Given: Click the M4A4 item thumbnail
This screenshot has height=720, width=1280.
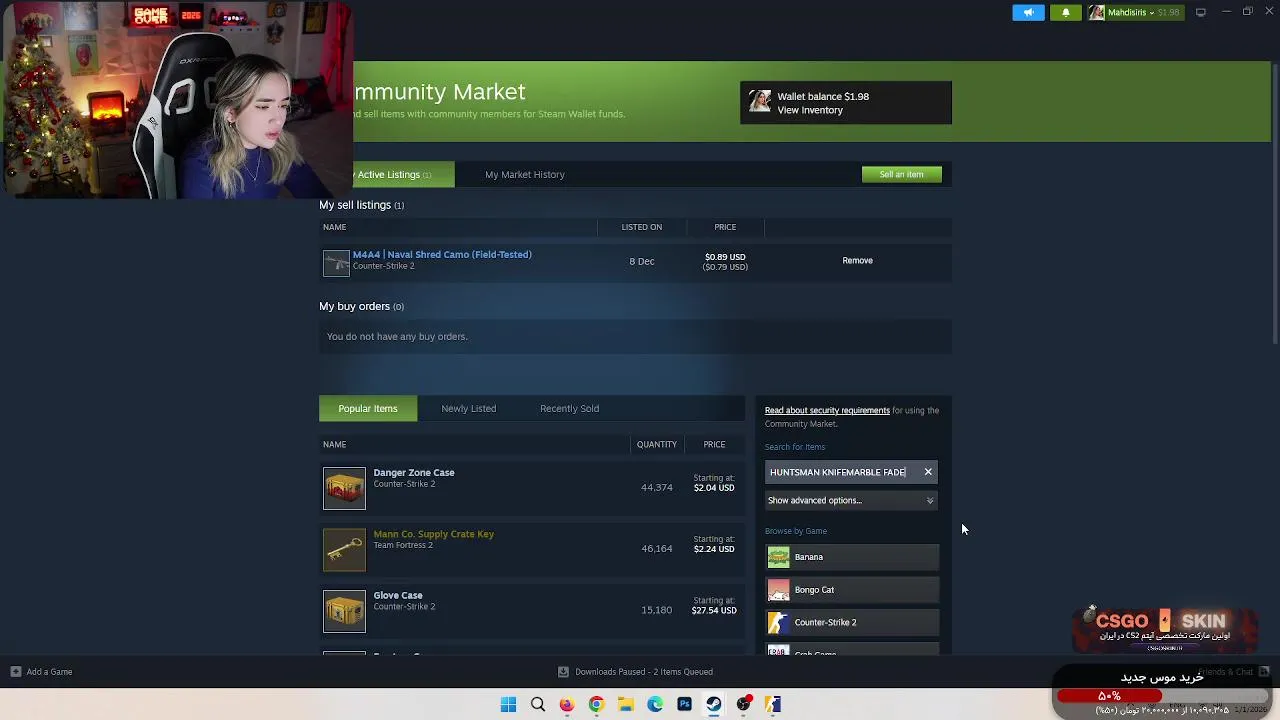Looking at the screenshot, I should [x=336, y=261].
